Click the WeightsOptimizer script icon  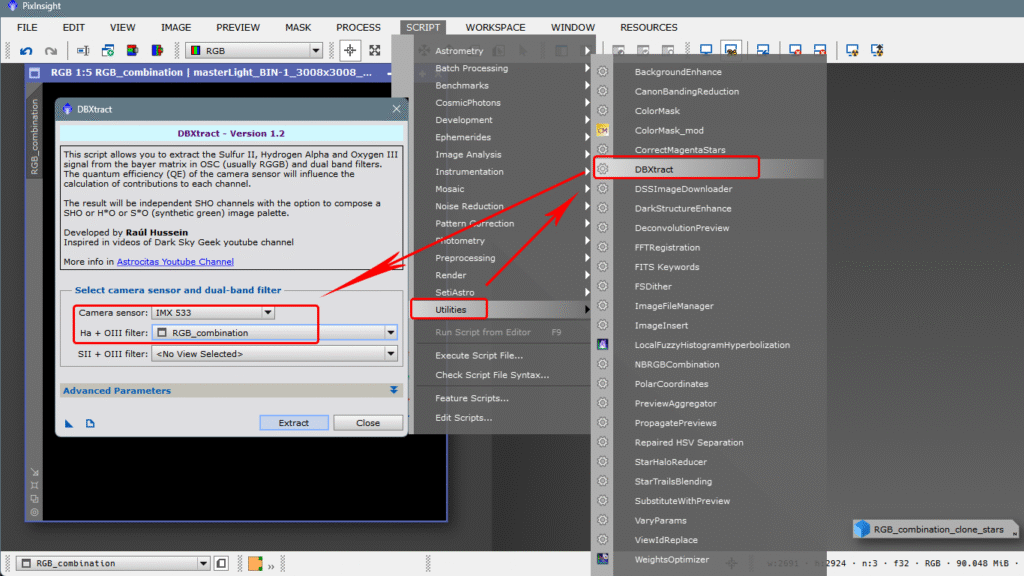[x=603, y=559]
